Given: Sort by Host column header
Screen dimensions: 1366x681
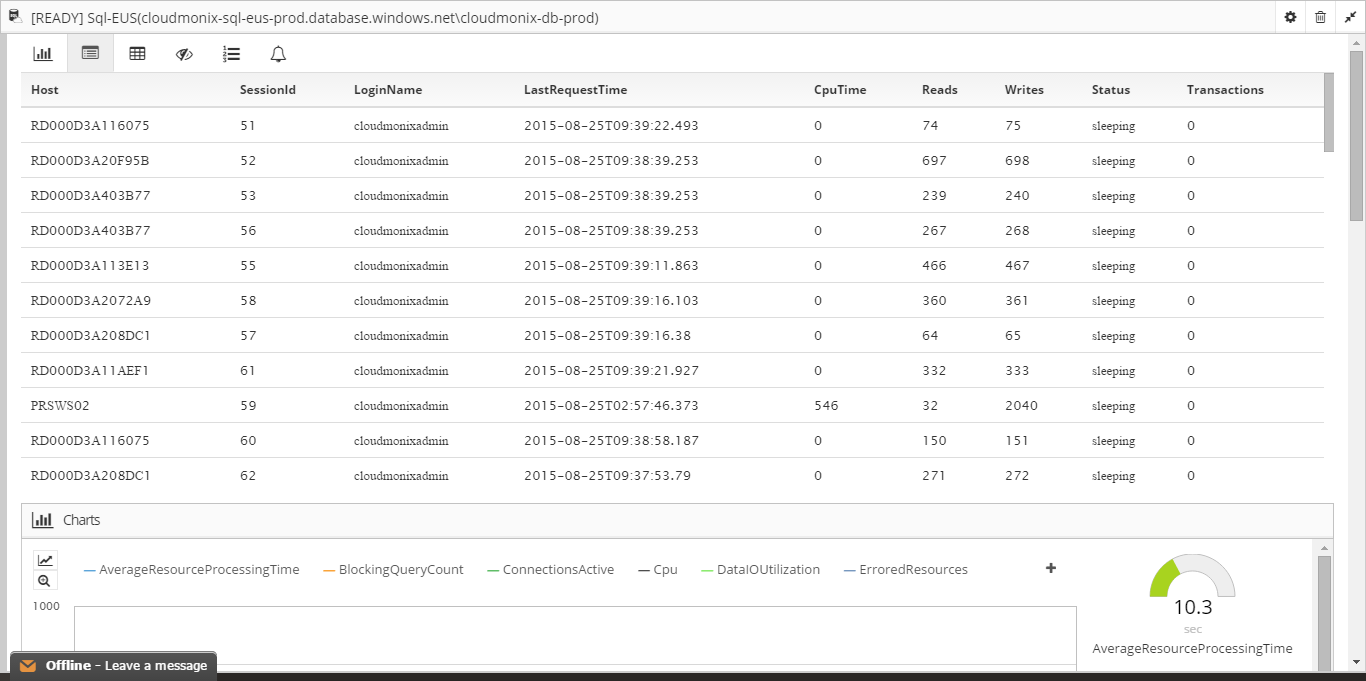Looking at the screenshot, I should (x=45, y=90).
